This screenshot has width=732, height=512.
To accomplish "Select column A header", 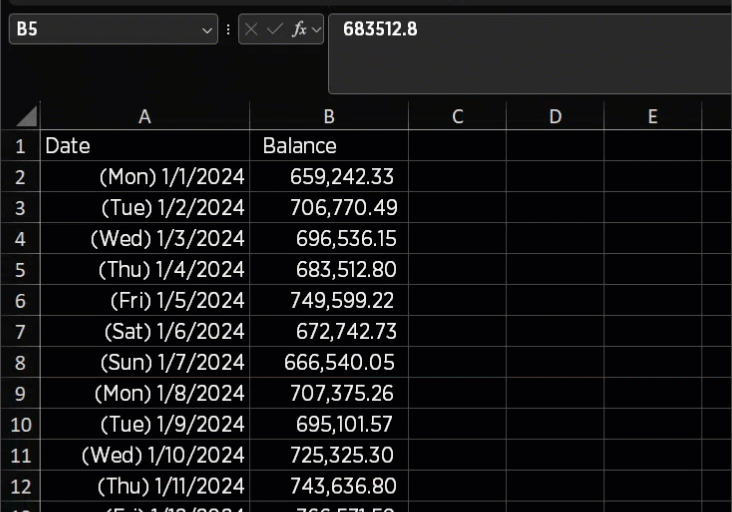I will click(144, 116).
